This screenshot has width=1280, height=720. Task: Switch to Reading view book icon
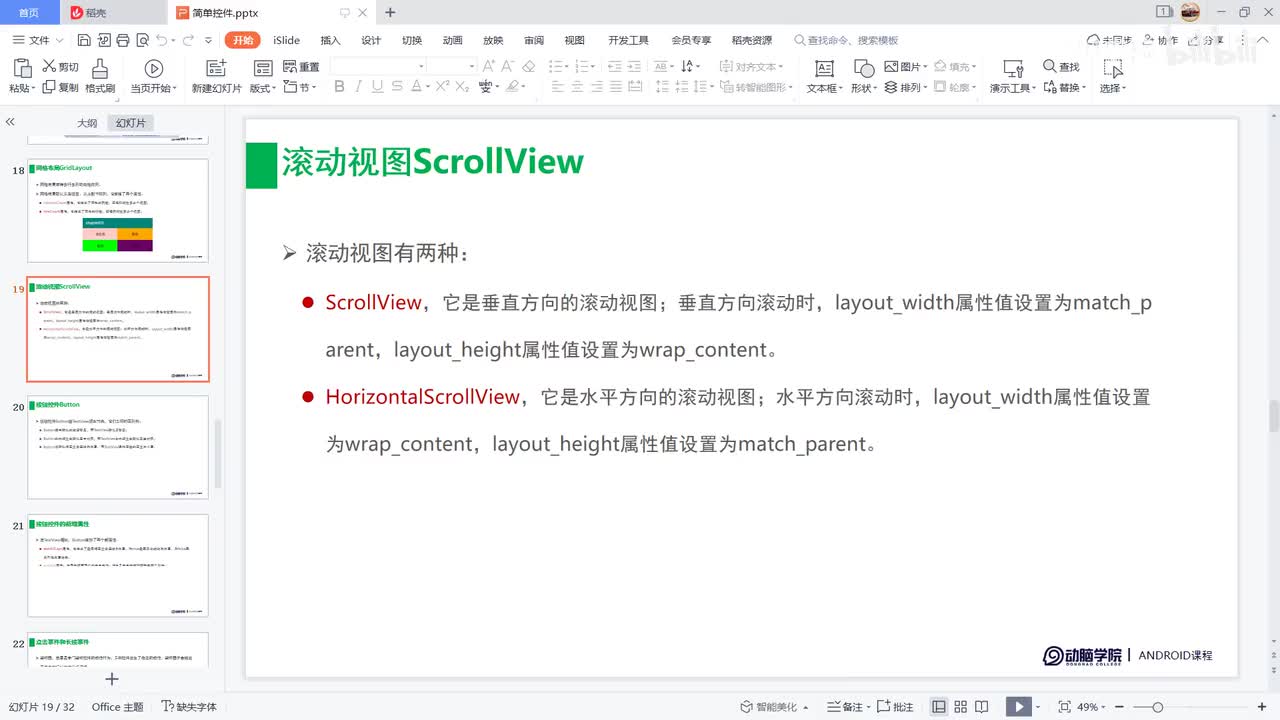pos(983,707)
